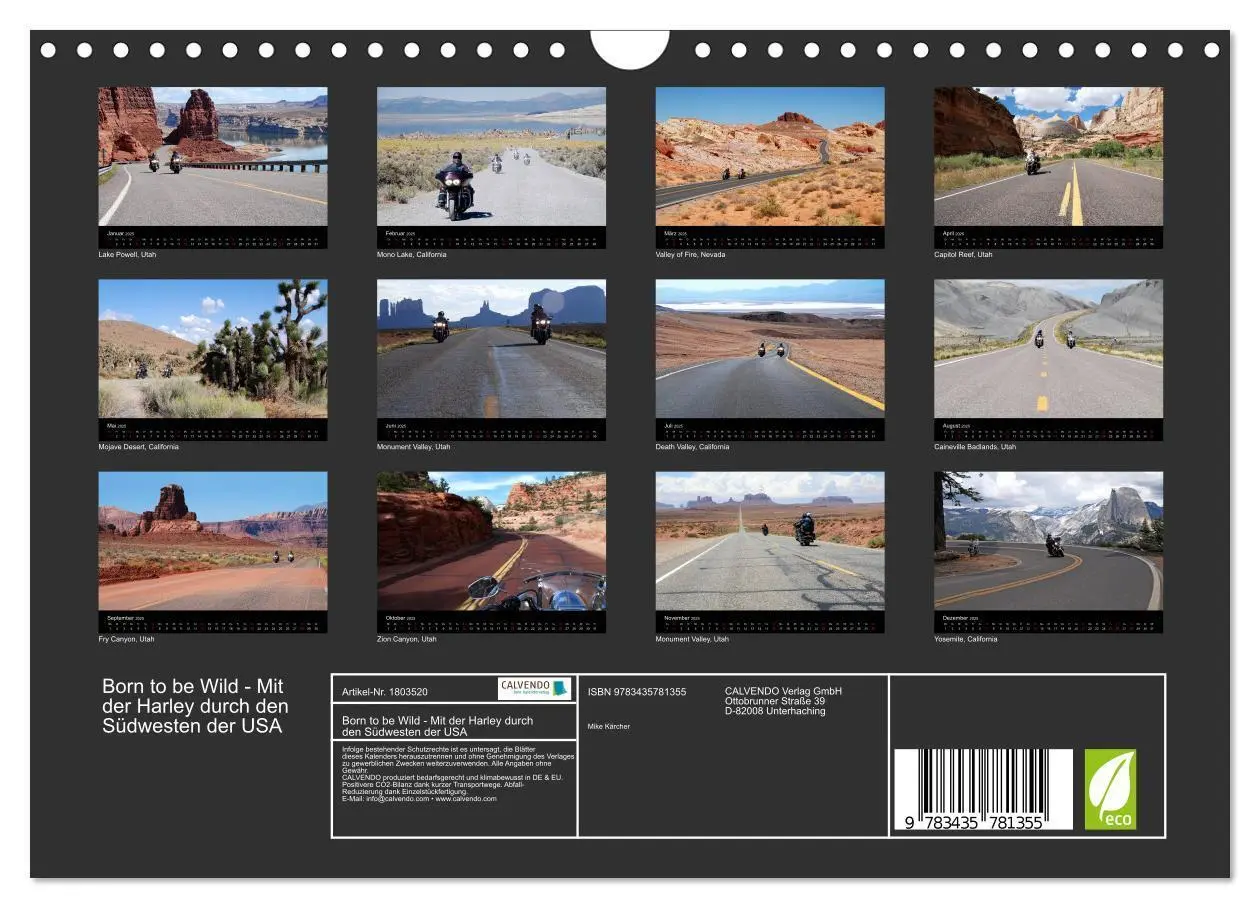Open the Zion Canyon handlebar-view photo

tap(491, 541)
